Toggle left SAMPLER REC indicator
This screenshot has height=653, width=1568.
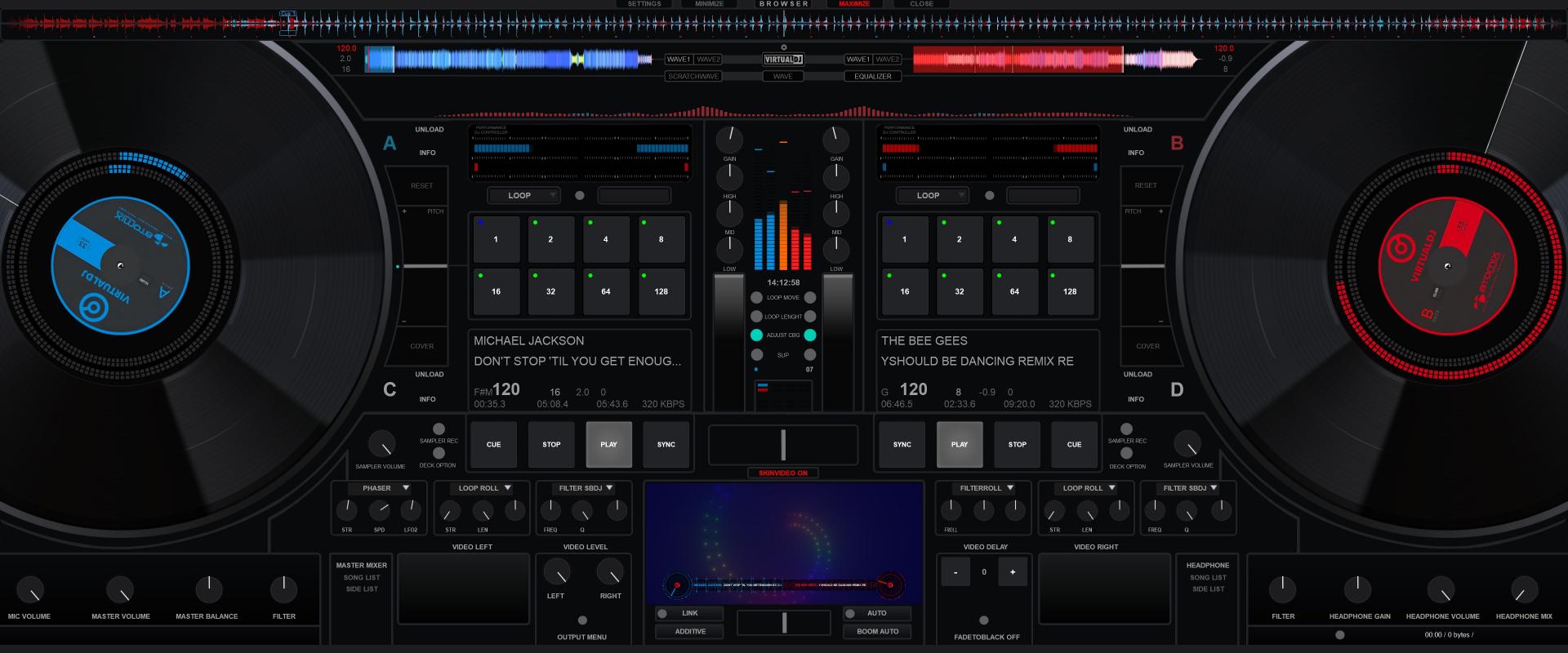439,429
